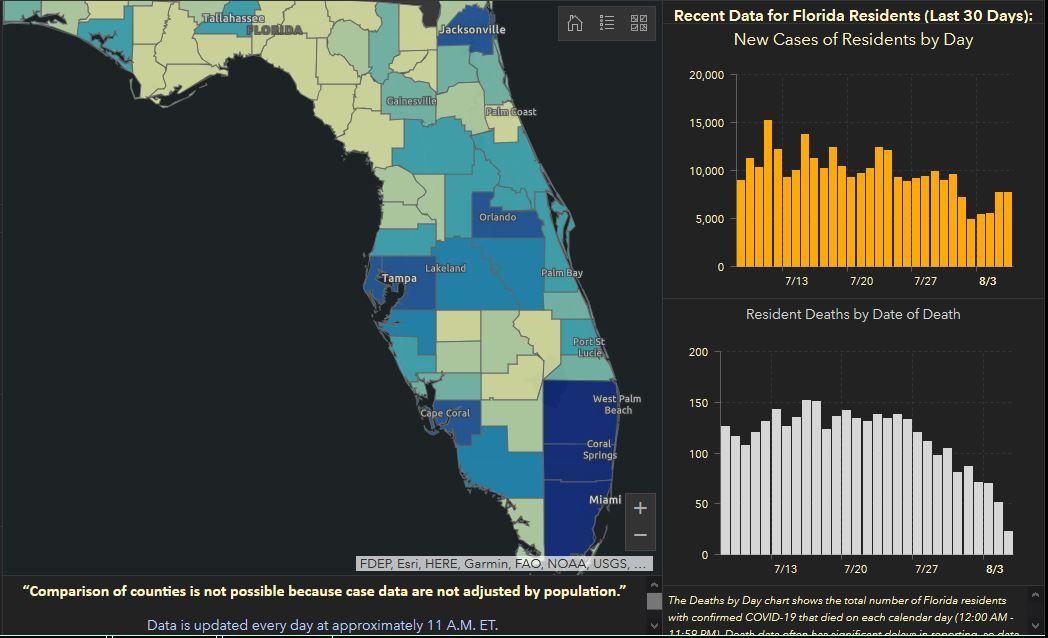Select the Orlando county area
The width and height of the screenshot is (1048, 638).
tap(503, 222)
